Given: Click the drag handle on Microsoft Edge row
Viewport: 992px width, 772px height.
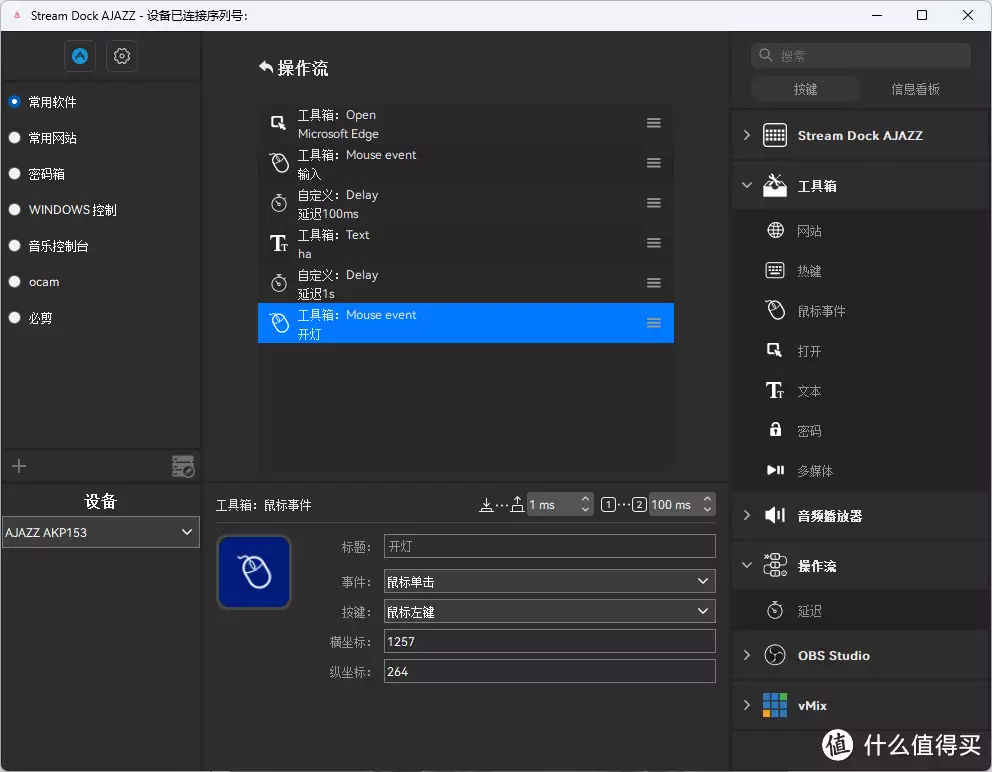Looking at the screenshot, I should pyautogui.click(x=654, y=123).
